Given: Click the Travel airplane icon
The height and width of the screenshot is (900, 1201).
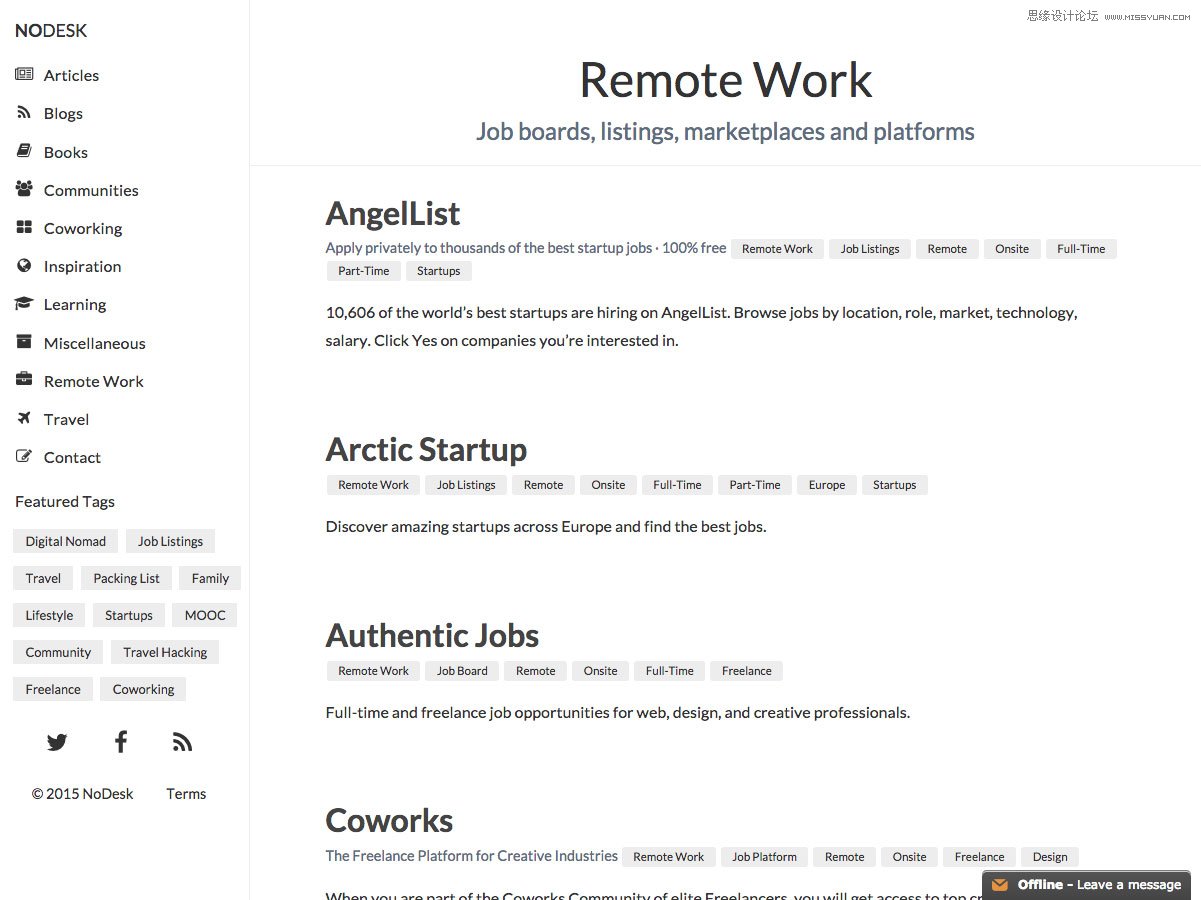Looking at the screenshot, I should click(24, 418).
